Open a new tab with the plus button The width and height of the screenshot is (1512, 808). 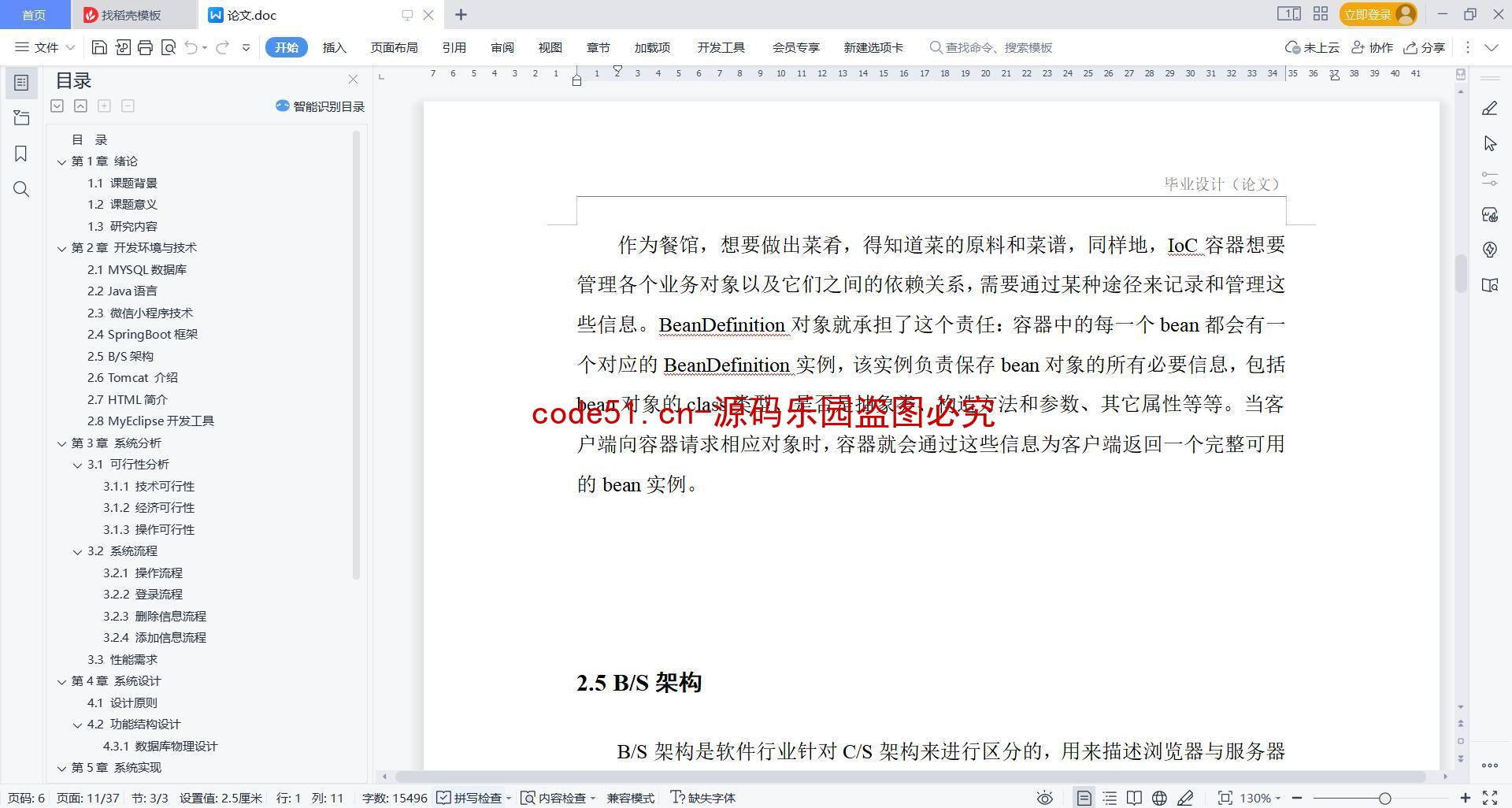(x=461, y=14)
